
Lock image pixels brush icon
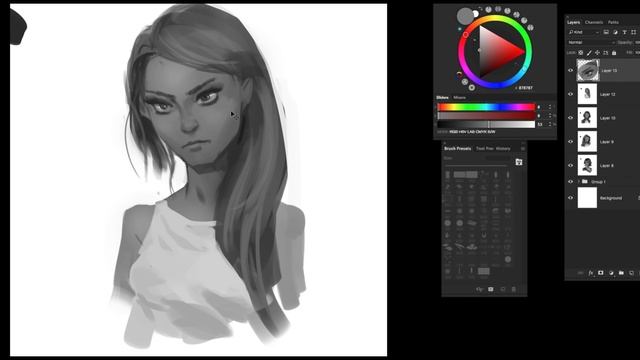coord(589,53)
